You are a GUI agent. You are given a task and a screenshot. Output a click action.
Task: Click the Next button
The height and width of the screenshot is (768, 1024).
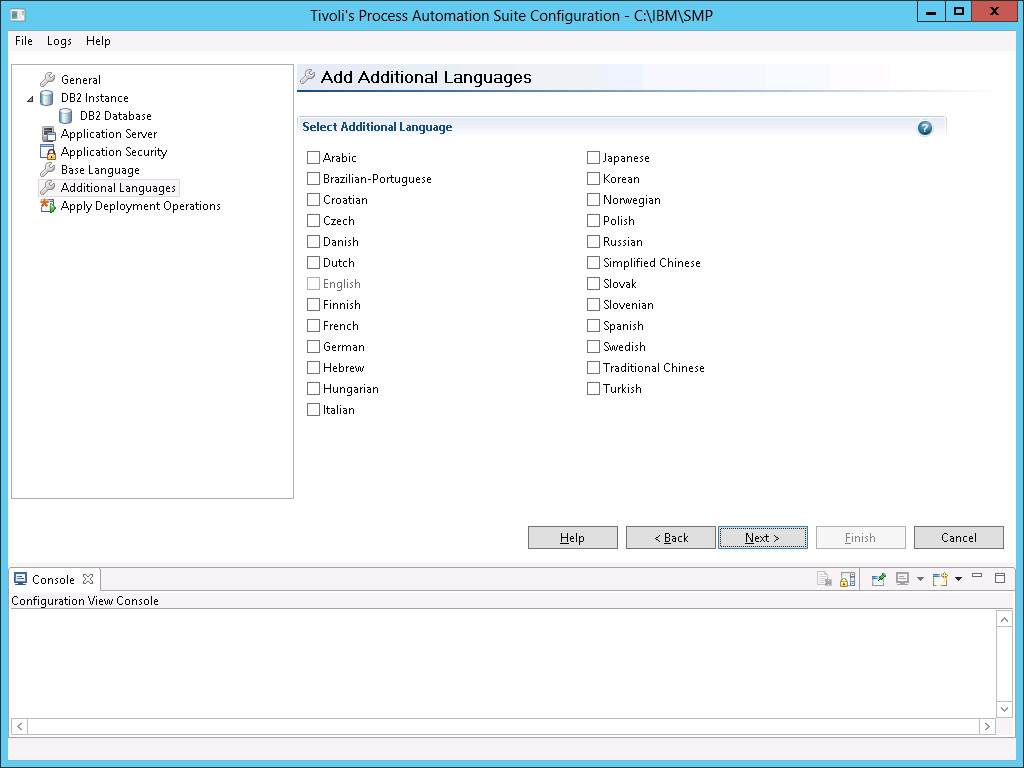762,537
